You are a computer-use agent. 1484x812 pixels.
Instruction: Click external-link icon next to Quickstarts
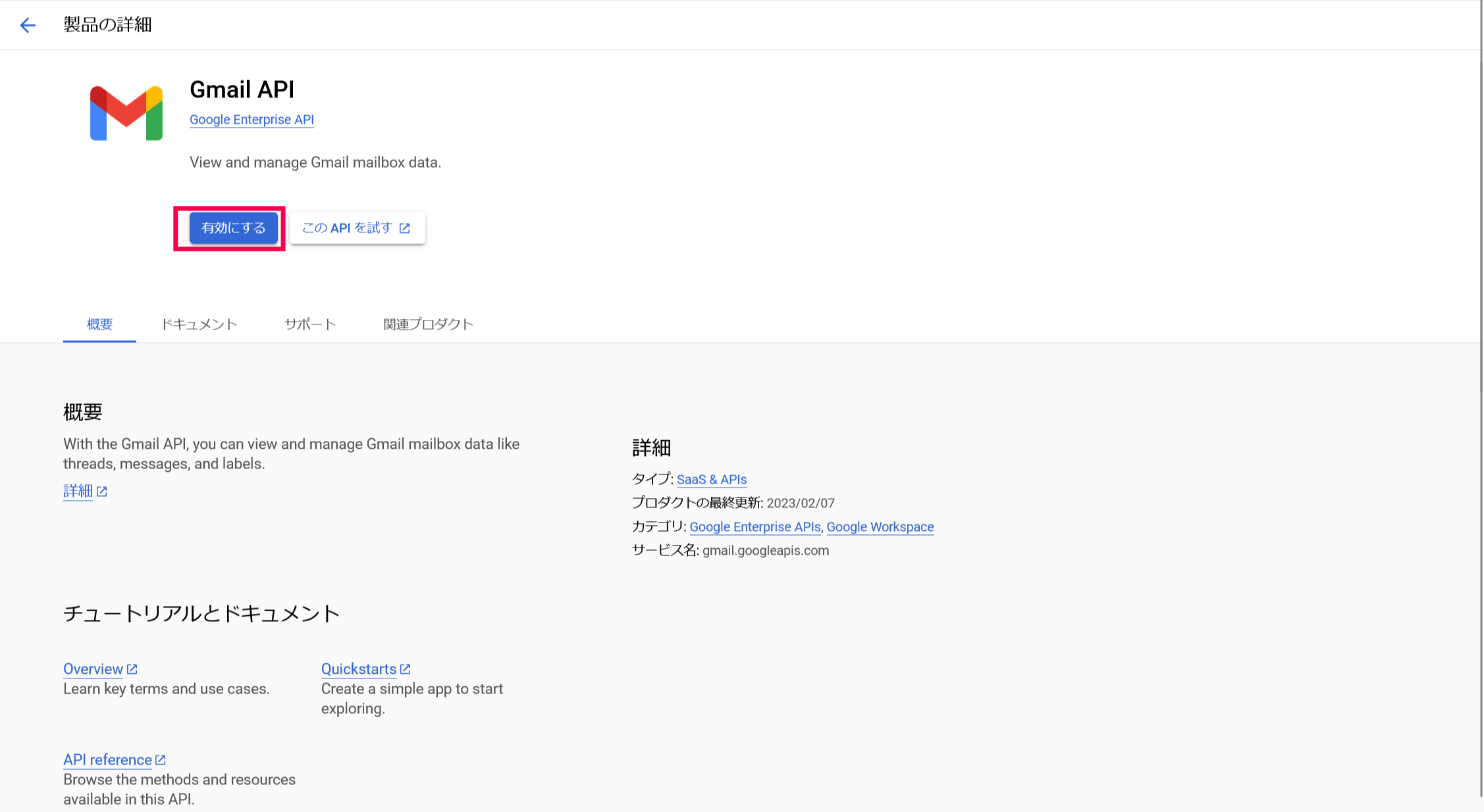[x=406, y=669]
